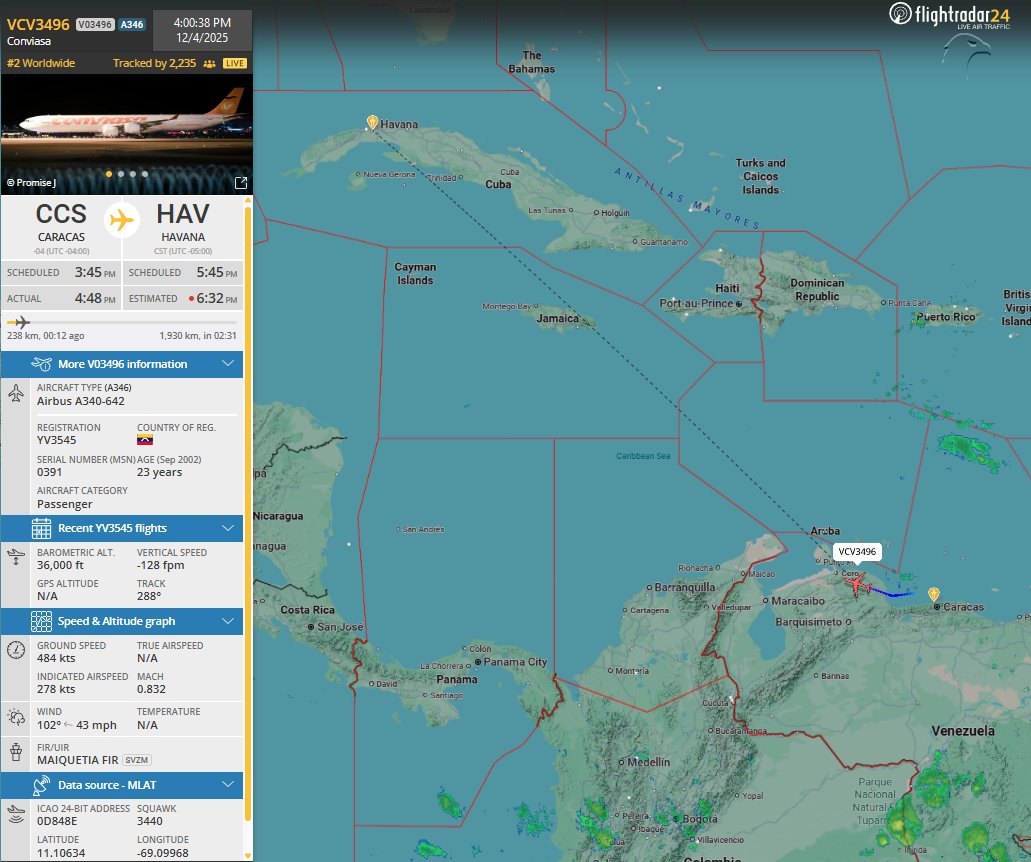1031x862 pixels.
Task: Click the Mach 0.832 value
Action: tap(151, 689)
